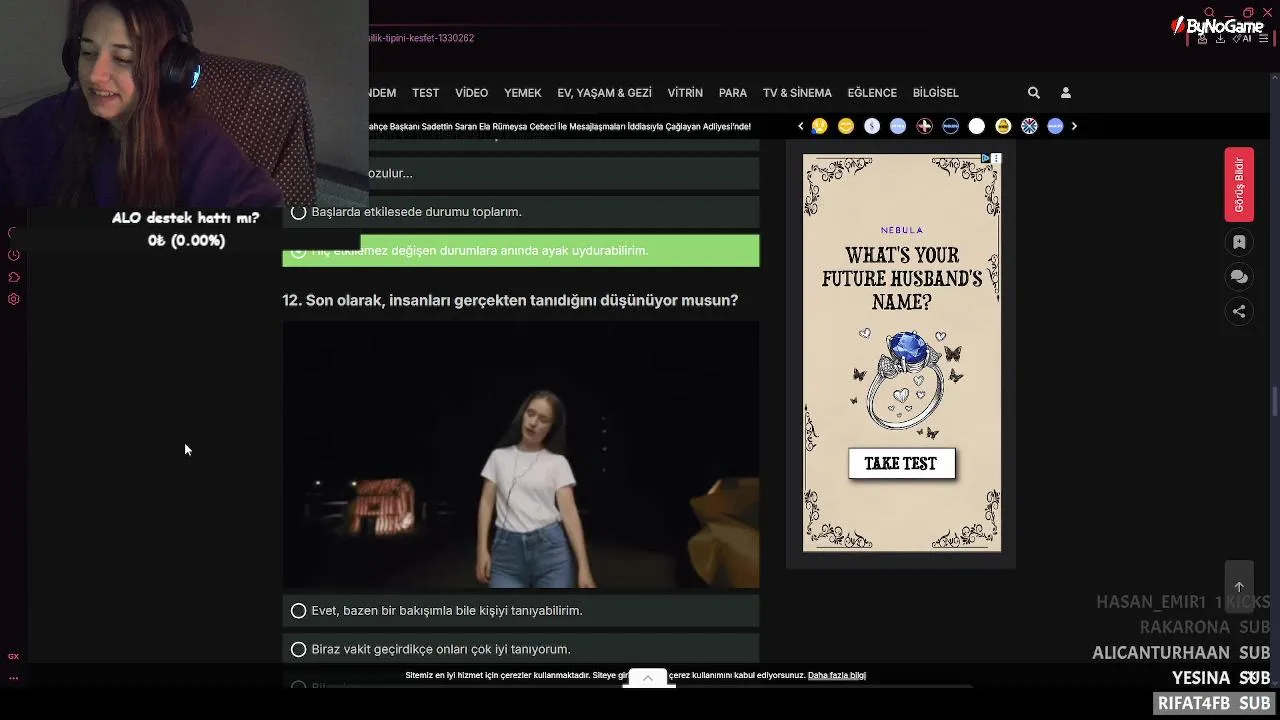Screen dimensions: 1280x720
Task: Click the Nebula 'Future Husband's Name' ad banner
Action: [x=902, y=352]
